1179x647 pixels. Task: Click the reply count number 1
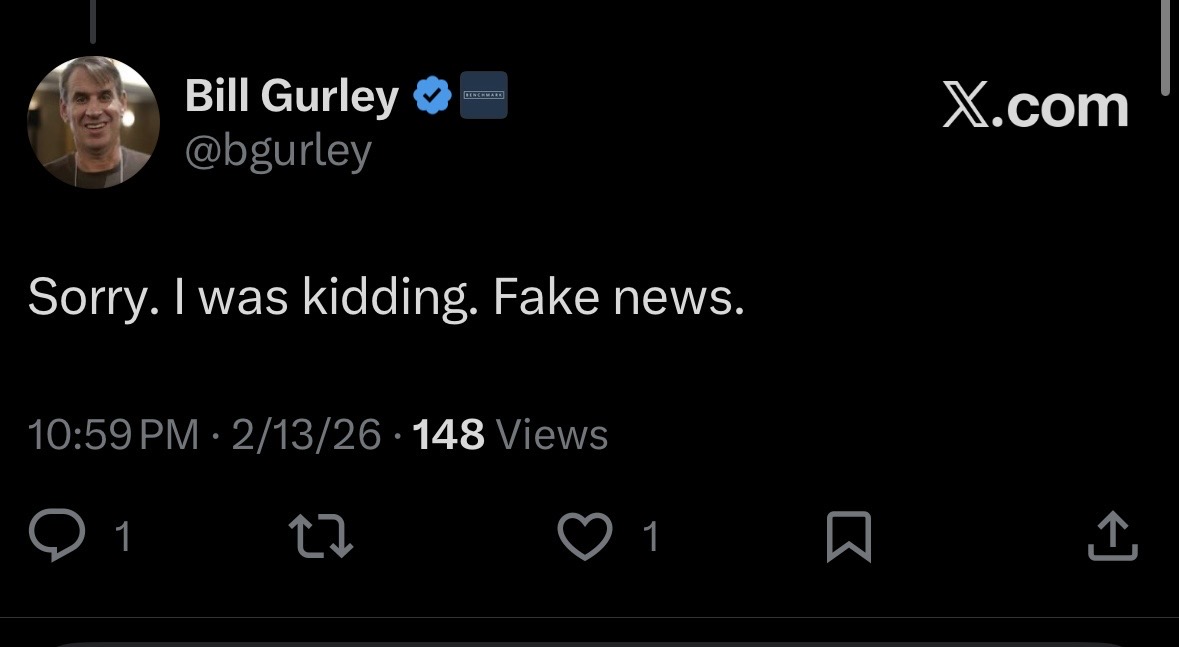tap(123, 538)
